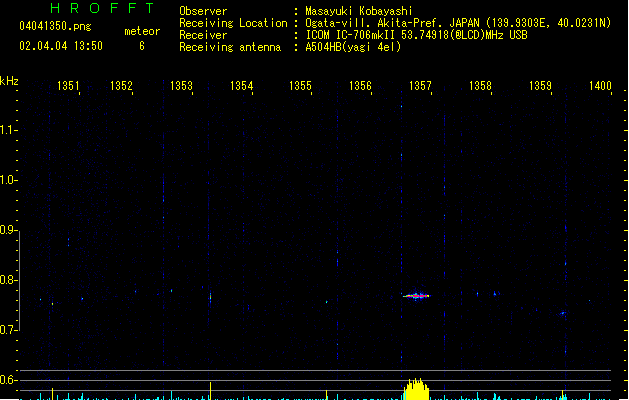Click the kHz axis unit label
629x400 pixels.
coord(9,81)
